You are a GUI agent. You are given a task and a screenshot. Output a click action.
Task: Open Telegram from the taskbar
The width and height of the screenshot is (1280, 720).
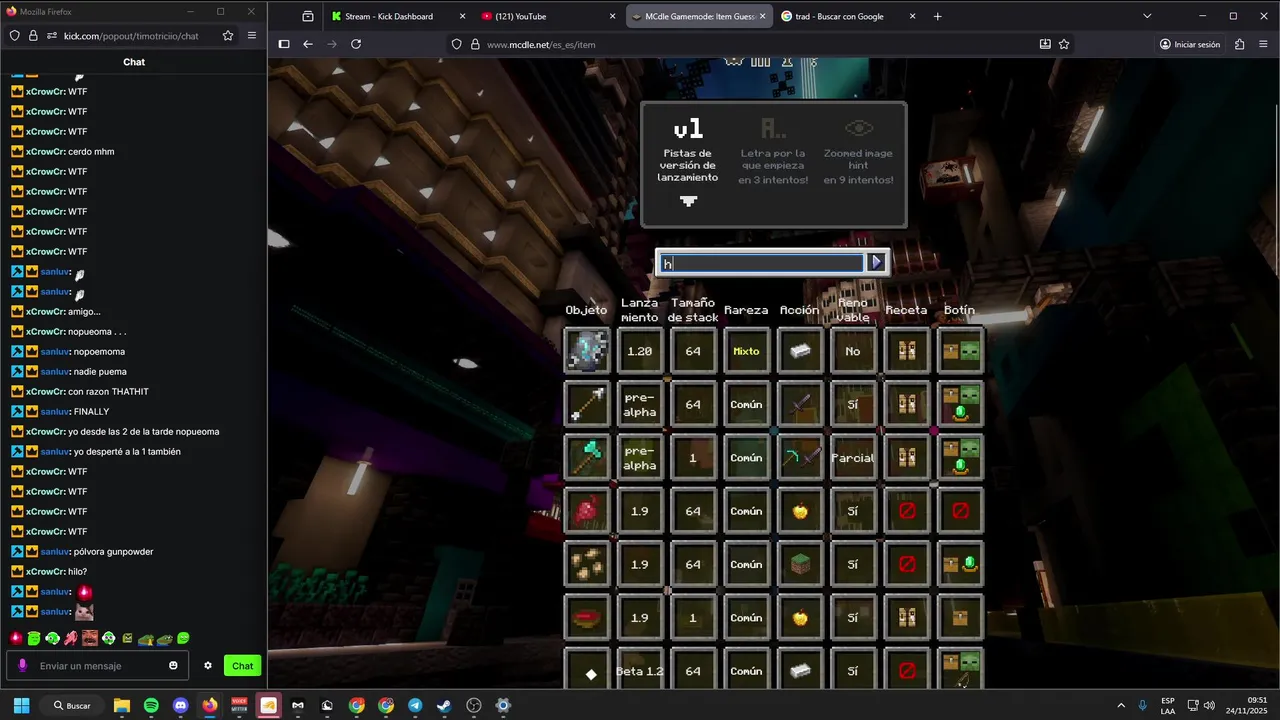[415, 705]
